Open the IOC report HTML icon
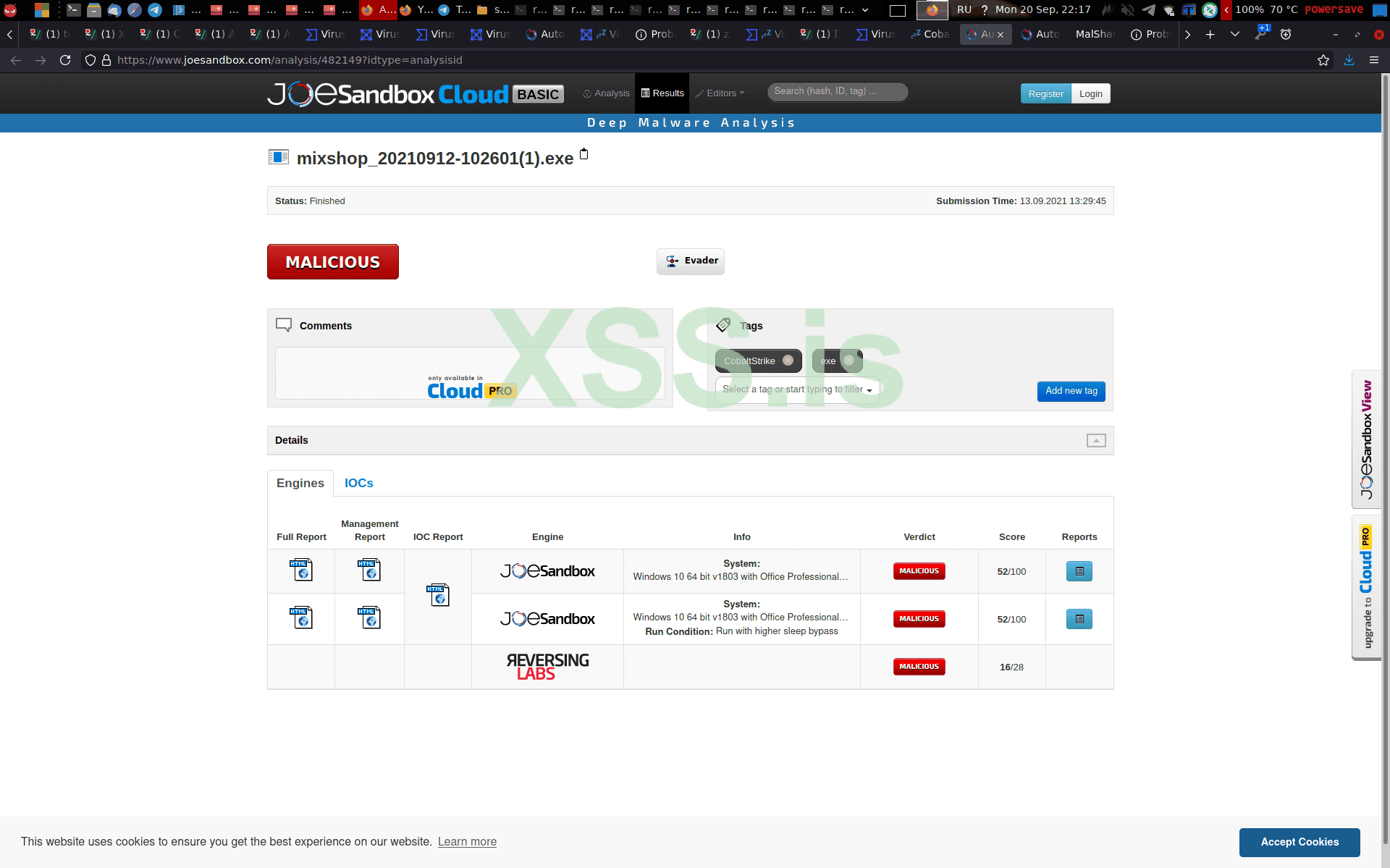Screen dimensions: 1390x868 coord(437,595)
